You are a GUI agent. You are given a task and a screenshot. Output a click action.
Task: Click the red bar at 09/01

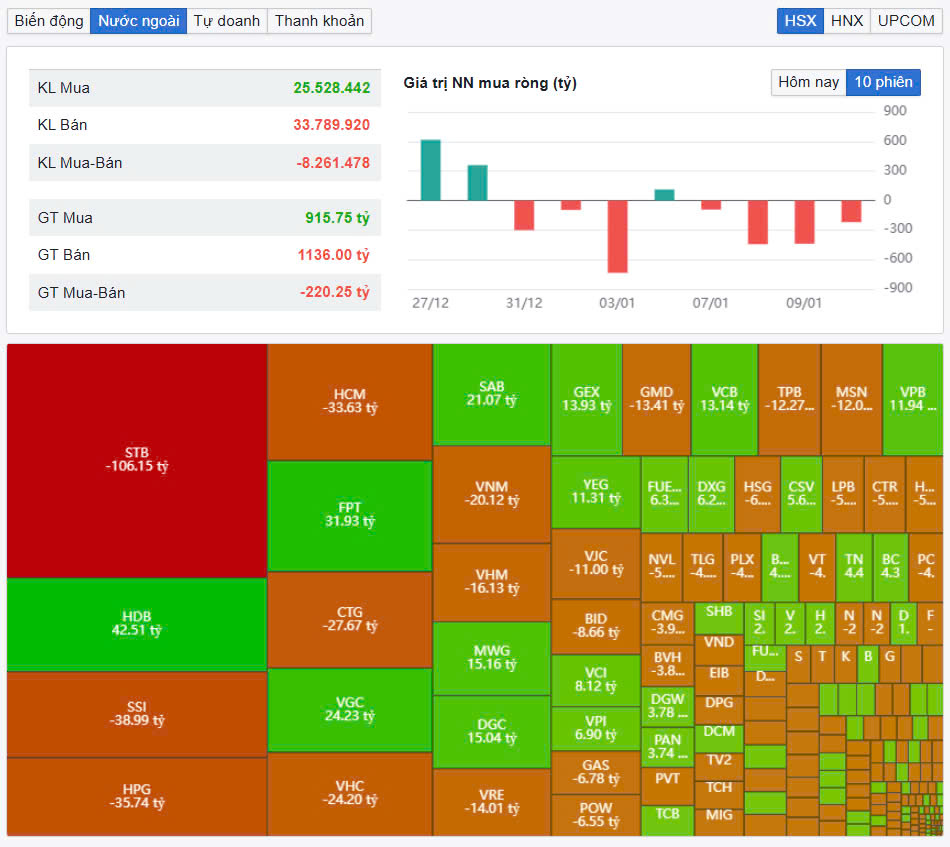point(805,222)
